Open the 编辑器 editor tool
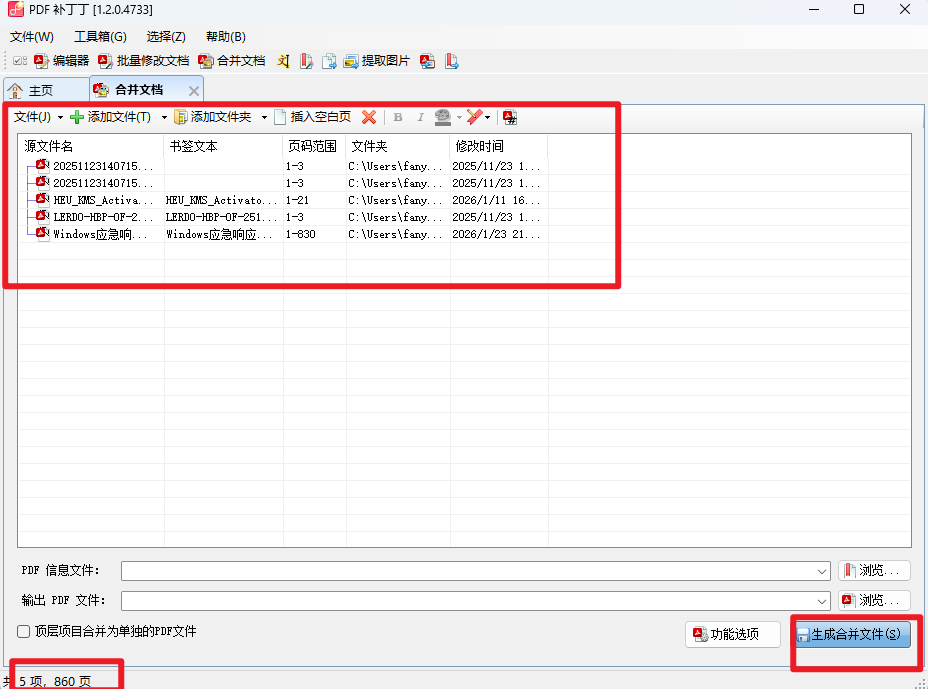The image size is (928, 689). click(x=62, y=61)
